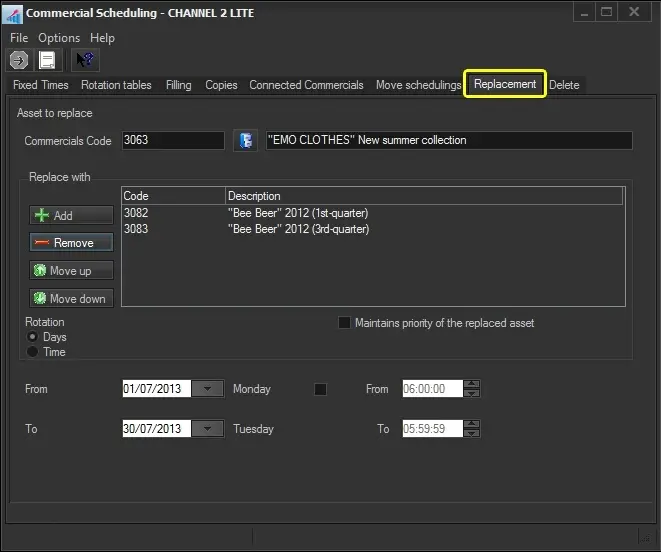Enable Maintains priority of the replaced asset
Image resolution: width=661 pixels, height=552 pixels.
[x=345, y=323]
